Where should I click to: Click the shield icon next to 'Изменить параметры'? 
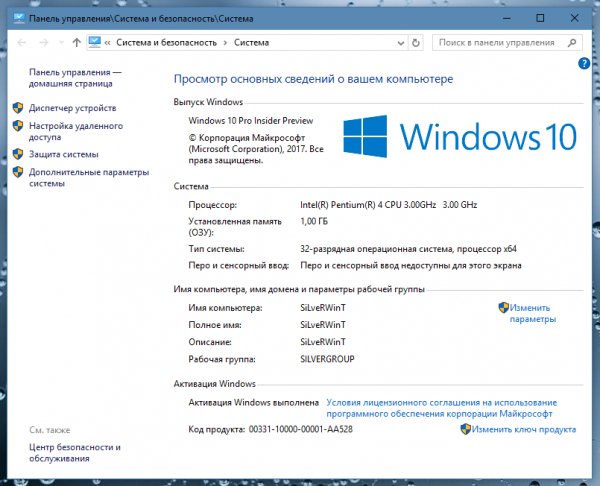504,308
